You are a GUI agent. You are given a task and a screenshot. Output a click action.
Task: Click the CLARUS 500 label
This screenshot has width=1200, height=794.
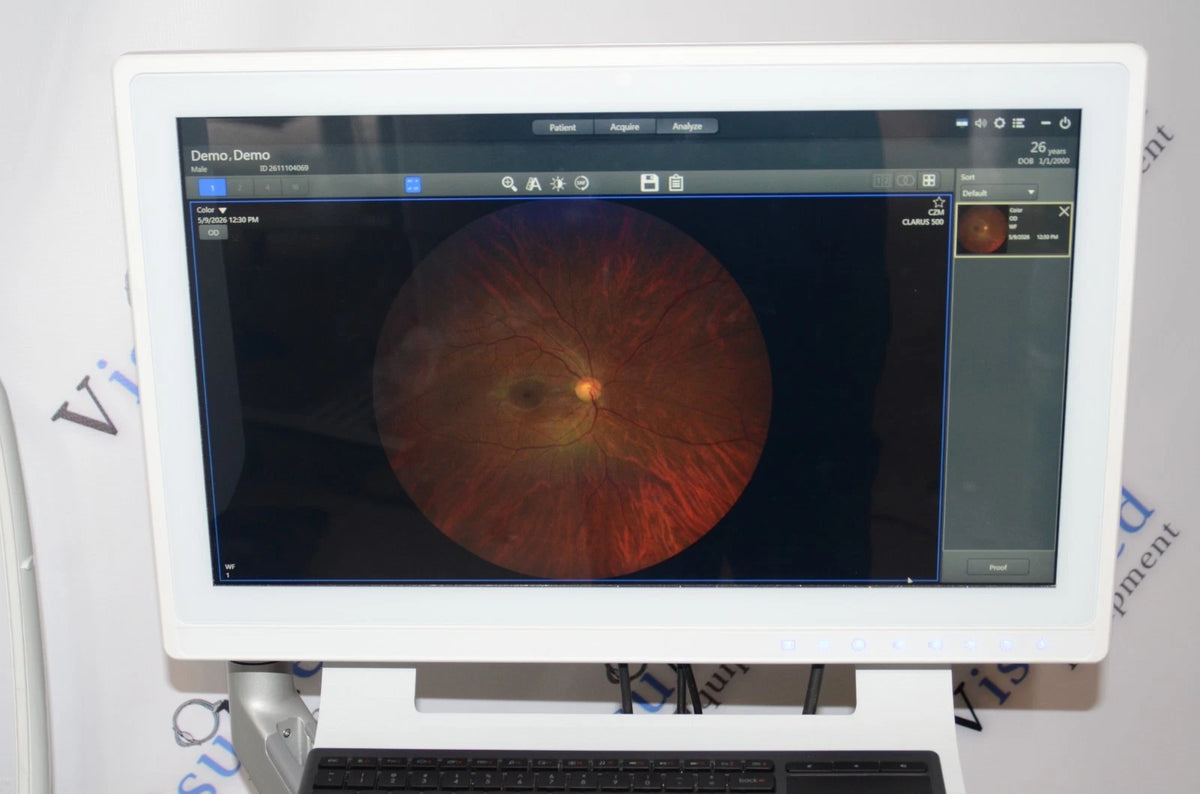pos(922,223)
